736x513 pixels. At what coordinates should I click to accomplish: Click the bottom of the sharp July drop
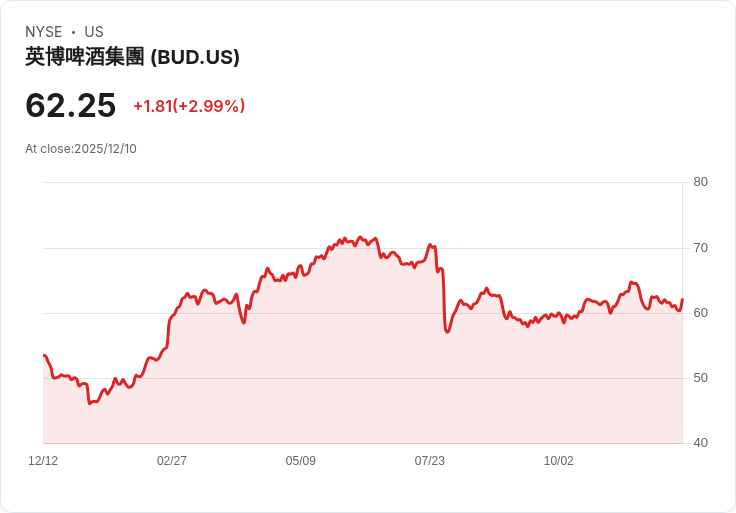tap(447, 331)
